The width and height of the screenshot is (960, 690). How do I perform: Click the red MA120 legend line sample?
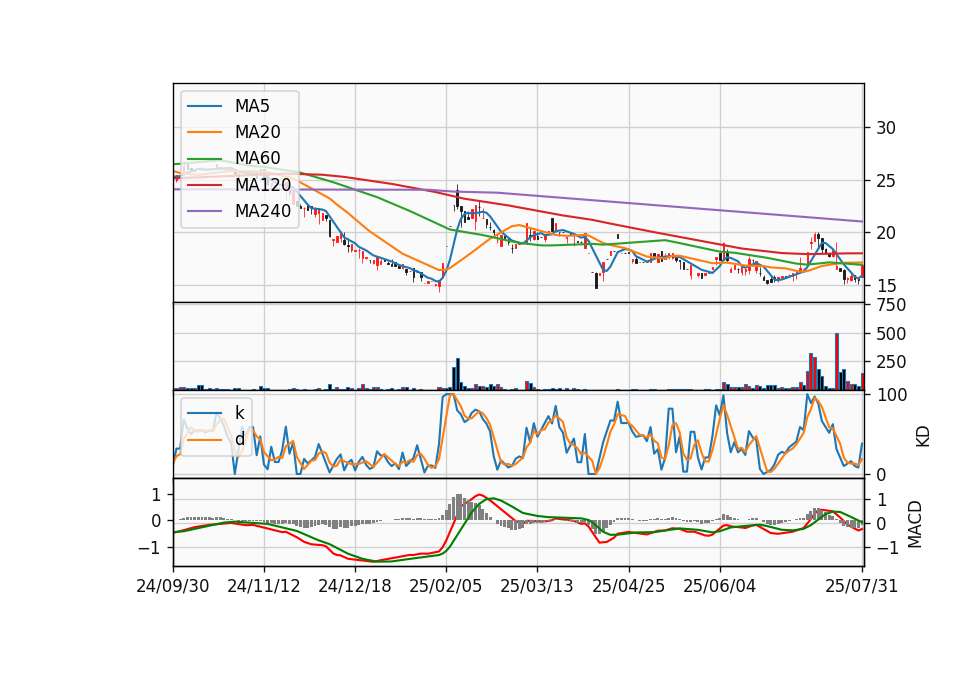204,184
